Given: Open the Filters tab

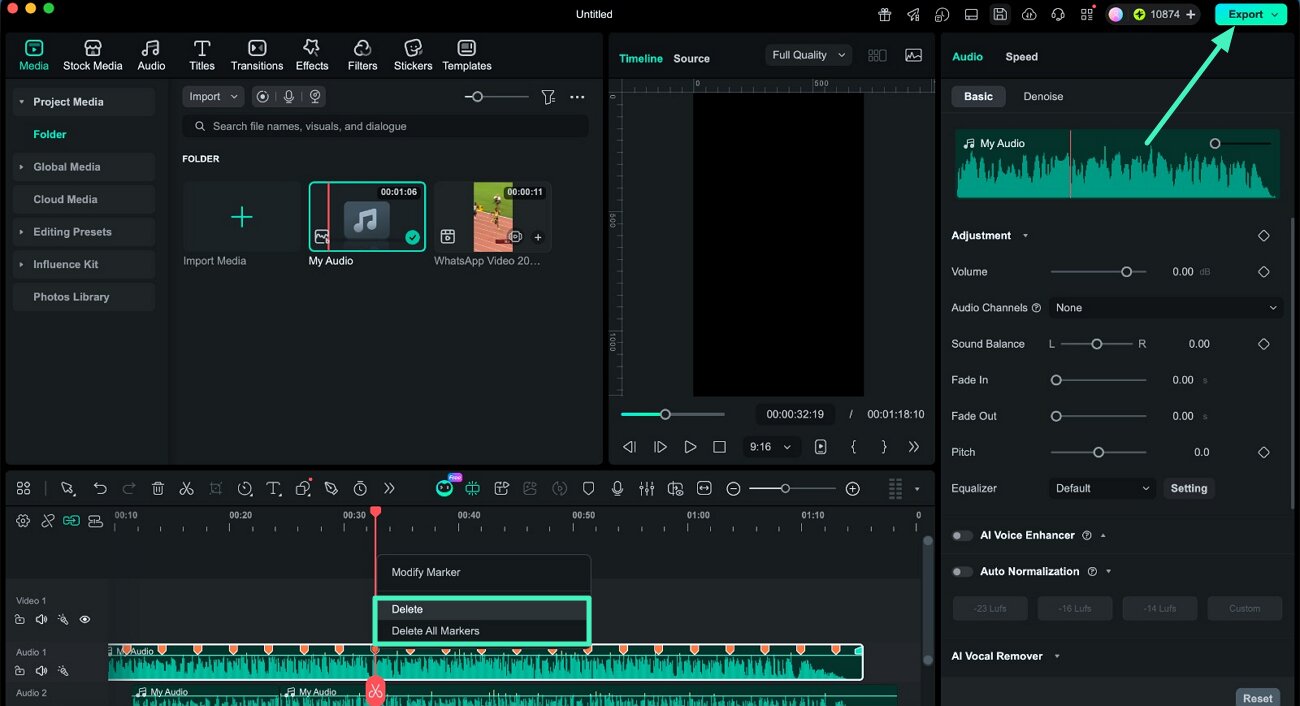Looking at the screenshot, I should [362, 55].
